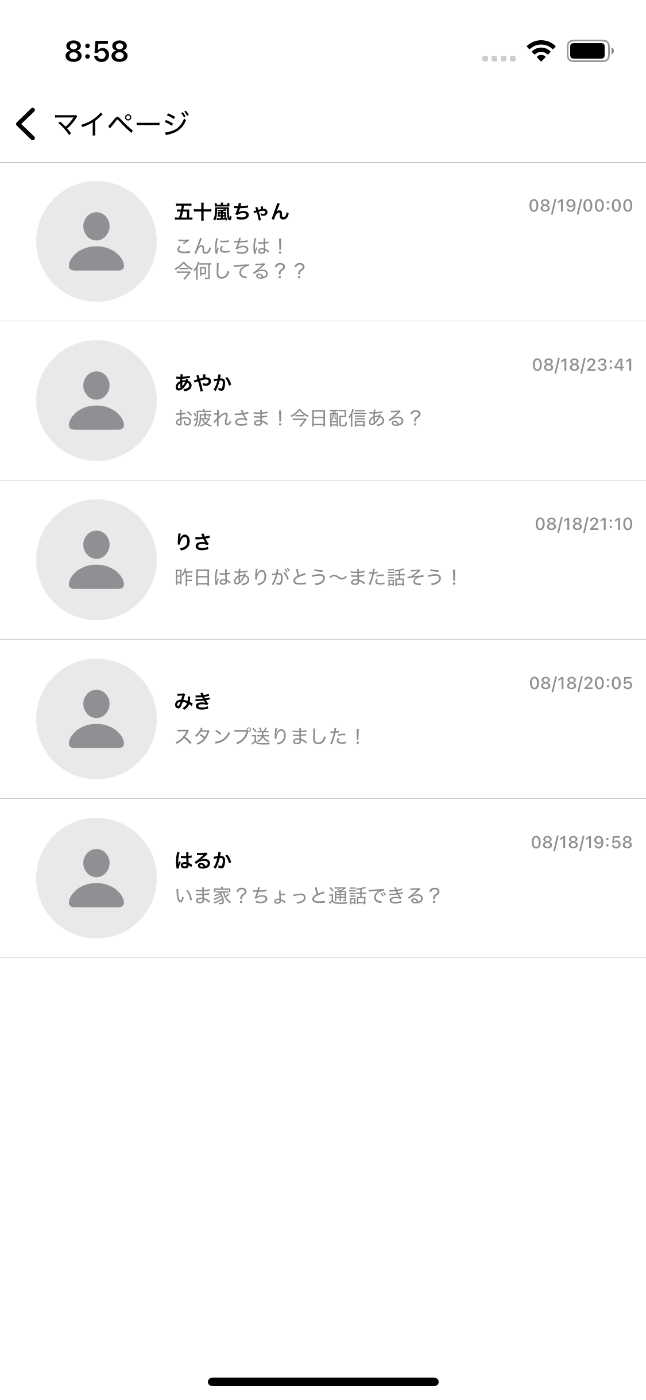Tap the back chevron arrow
Viewport: 646px width, 1400px height.
26,124
